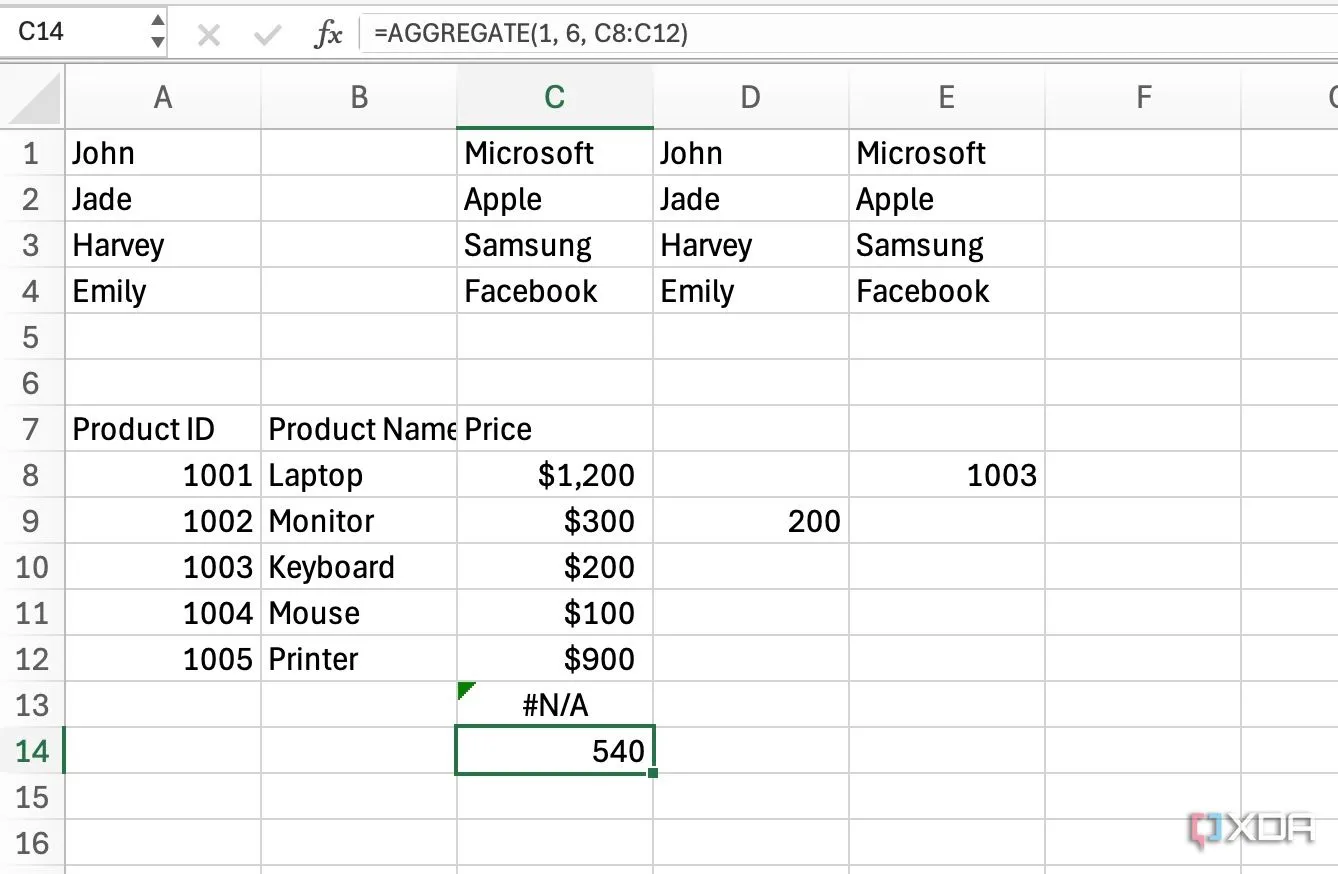Select column C header

point(554,97)
